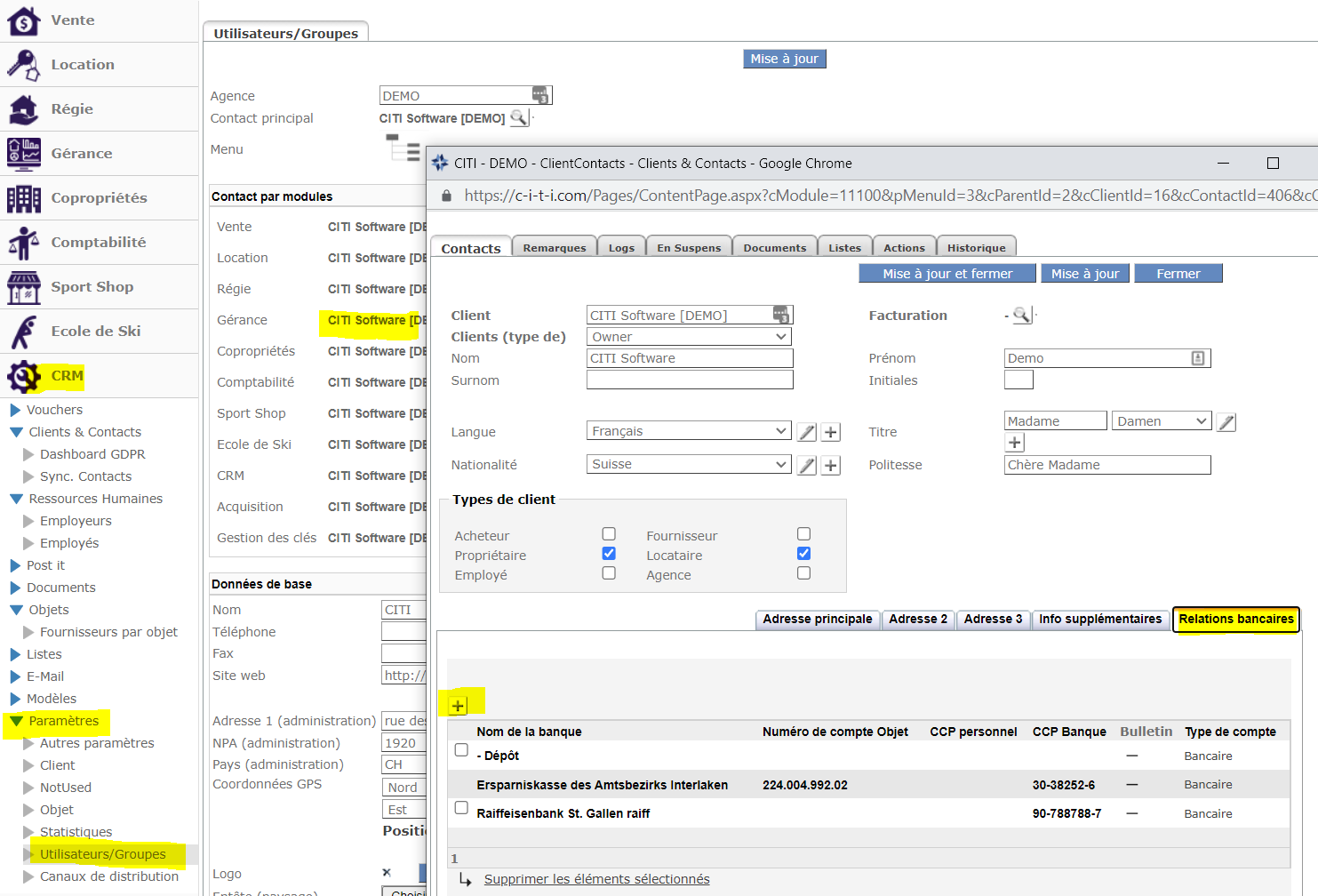
Task: Open Dashboard GDPR in the sidebar
Action: [92, 454]
